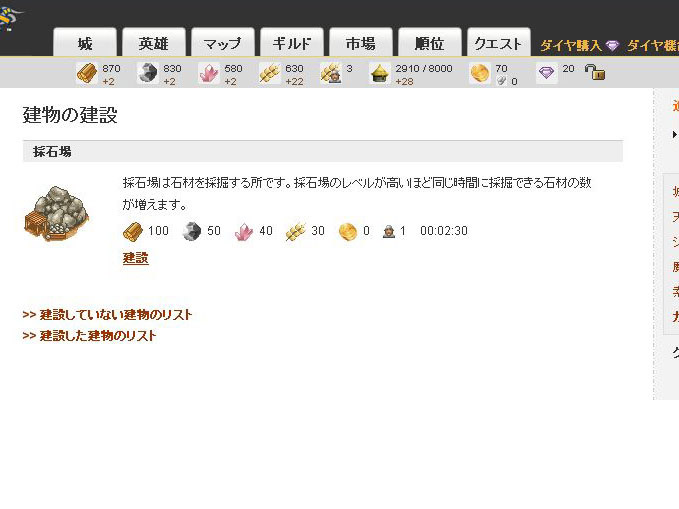Click the wheat food icon in resource bar

tap(269, 73)
